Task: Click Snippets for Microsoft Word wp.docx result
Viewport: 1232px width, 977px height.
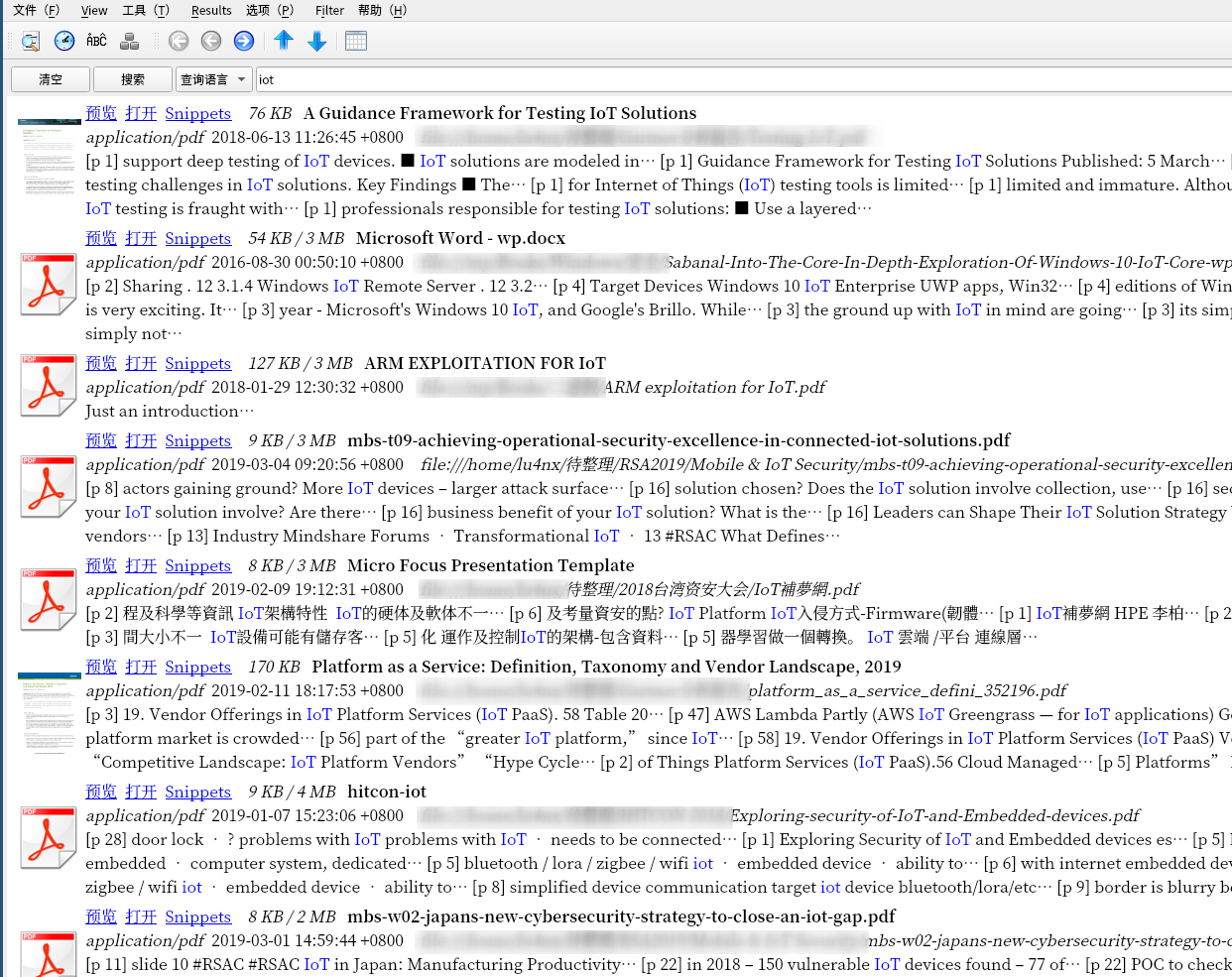Action: (198, 238)
